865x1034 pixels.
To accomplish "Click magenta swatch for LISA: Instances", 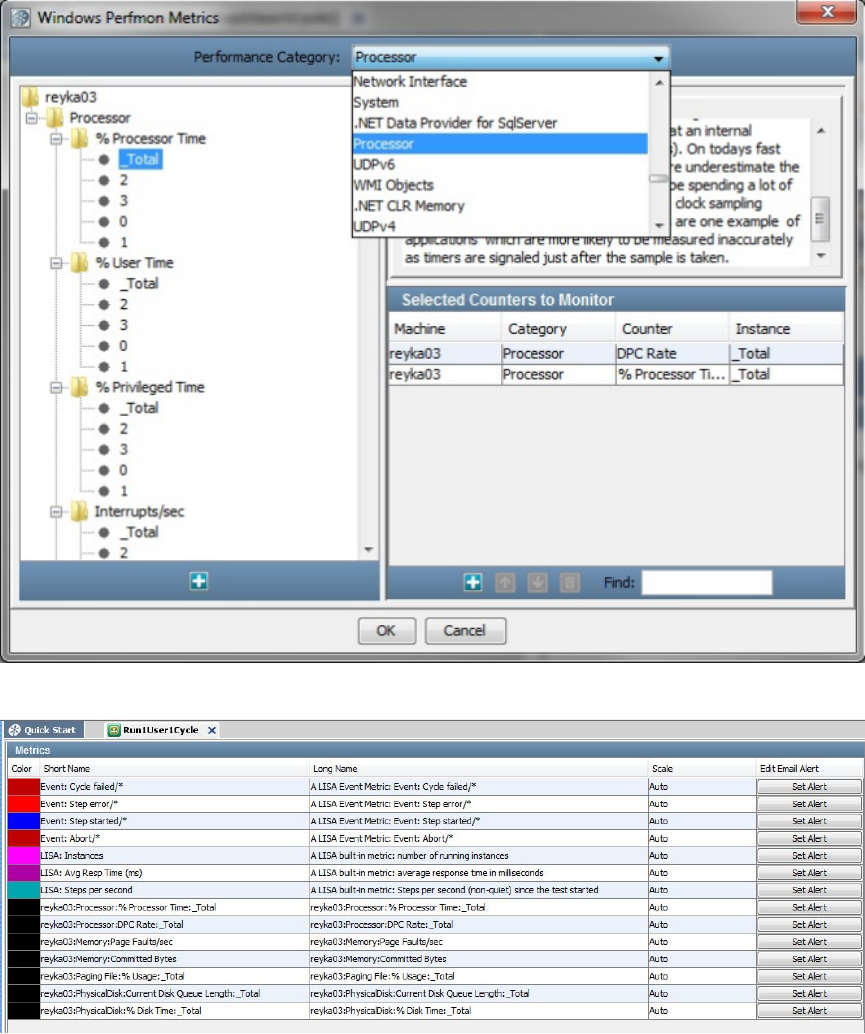I will pos(24,855).
